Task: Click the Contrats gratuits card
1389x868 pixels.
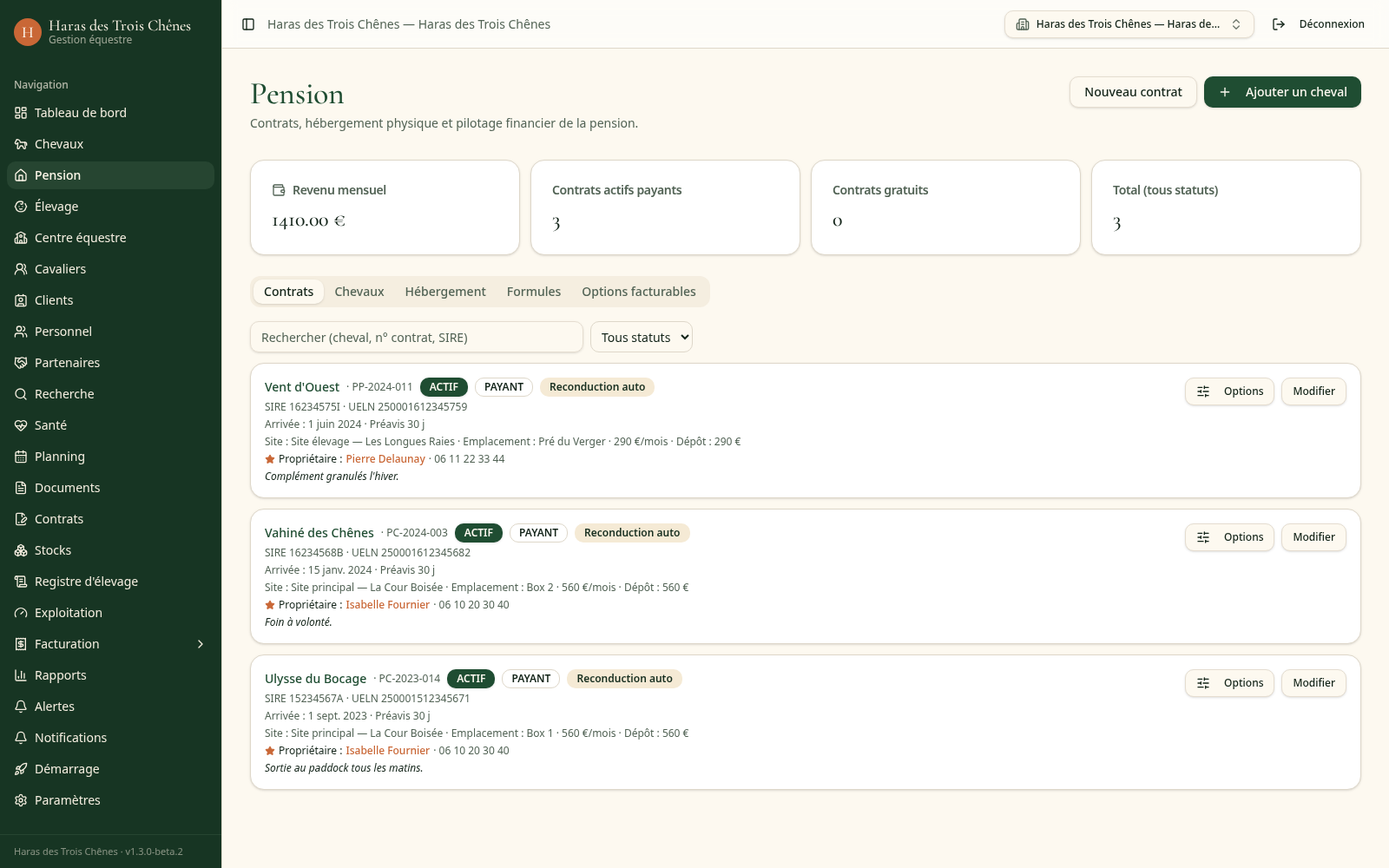Action: tap(945, 207)
